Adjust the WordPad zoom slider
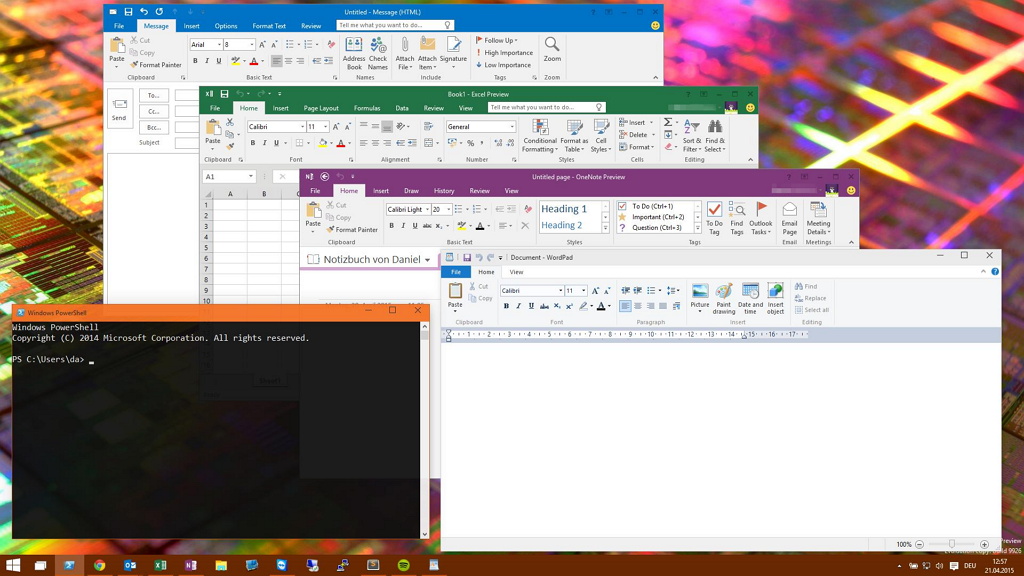Image resolution: width=1024 pixels, height=576 pixels. 952,544
